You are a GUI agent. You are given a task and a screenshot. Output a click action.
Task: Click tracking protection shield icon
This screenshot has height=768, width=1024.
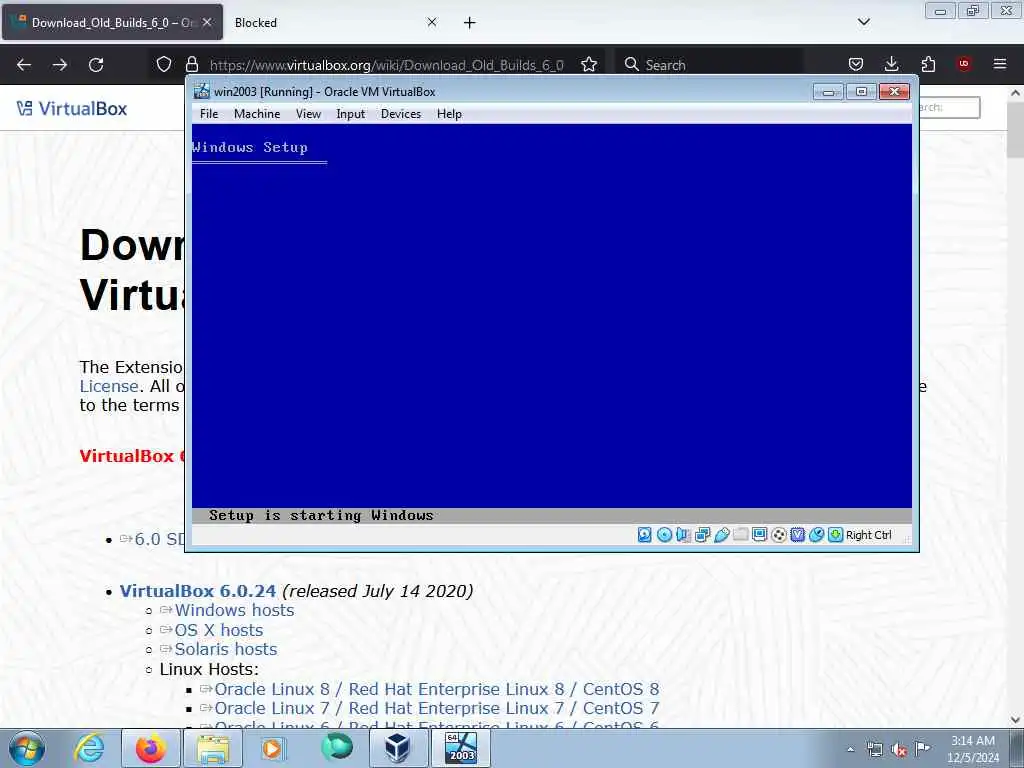tap(164, 64)
